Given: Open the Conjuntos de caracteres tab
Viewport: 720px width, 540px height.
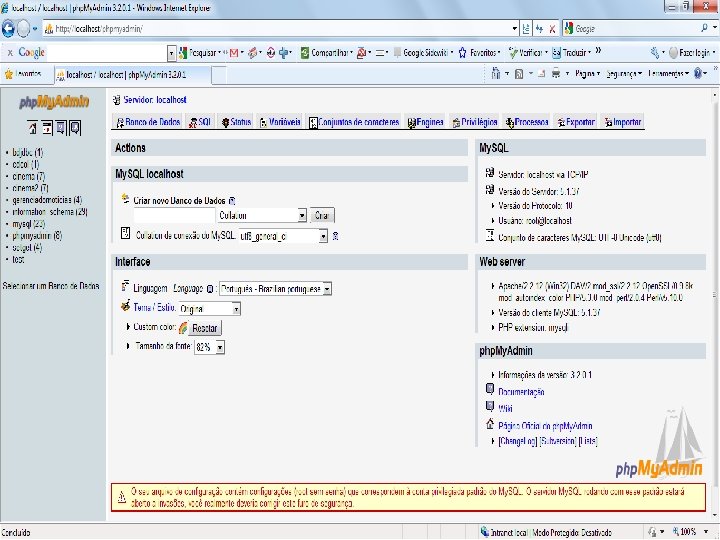Looking at the screenshot, I should click(x=354, y=122).
